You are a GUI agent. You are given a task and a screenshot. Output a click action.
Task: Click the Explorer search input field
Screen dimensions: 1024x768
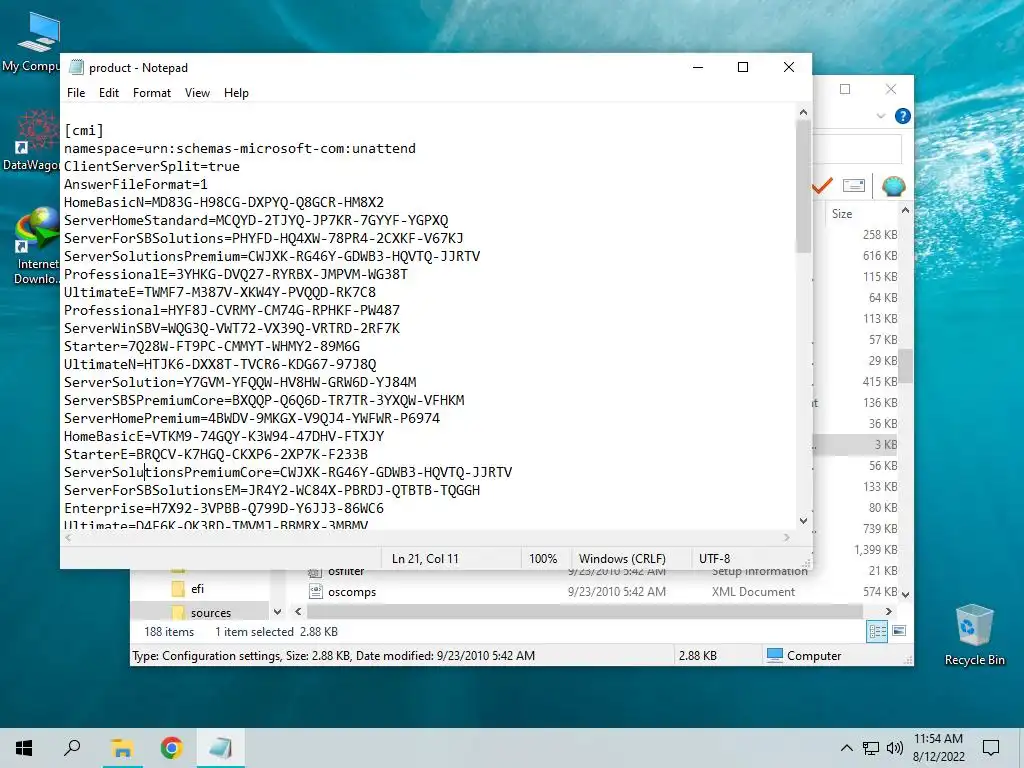[x=857, y=149]
